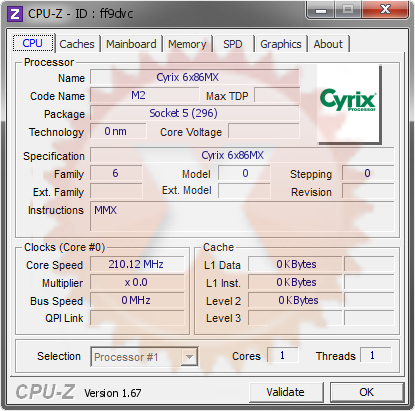
Task: Open the Mainboard tab
Action: click(x=131, y=44)
